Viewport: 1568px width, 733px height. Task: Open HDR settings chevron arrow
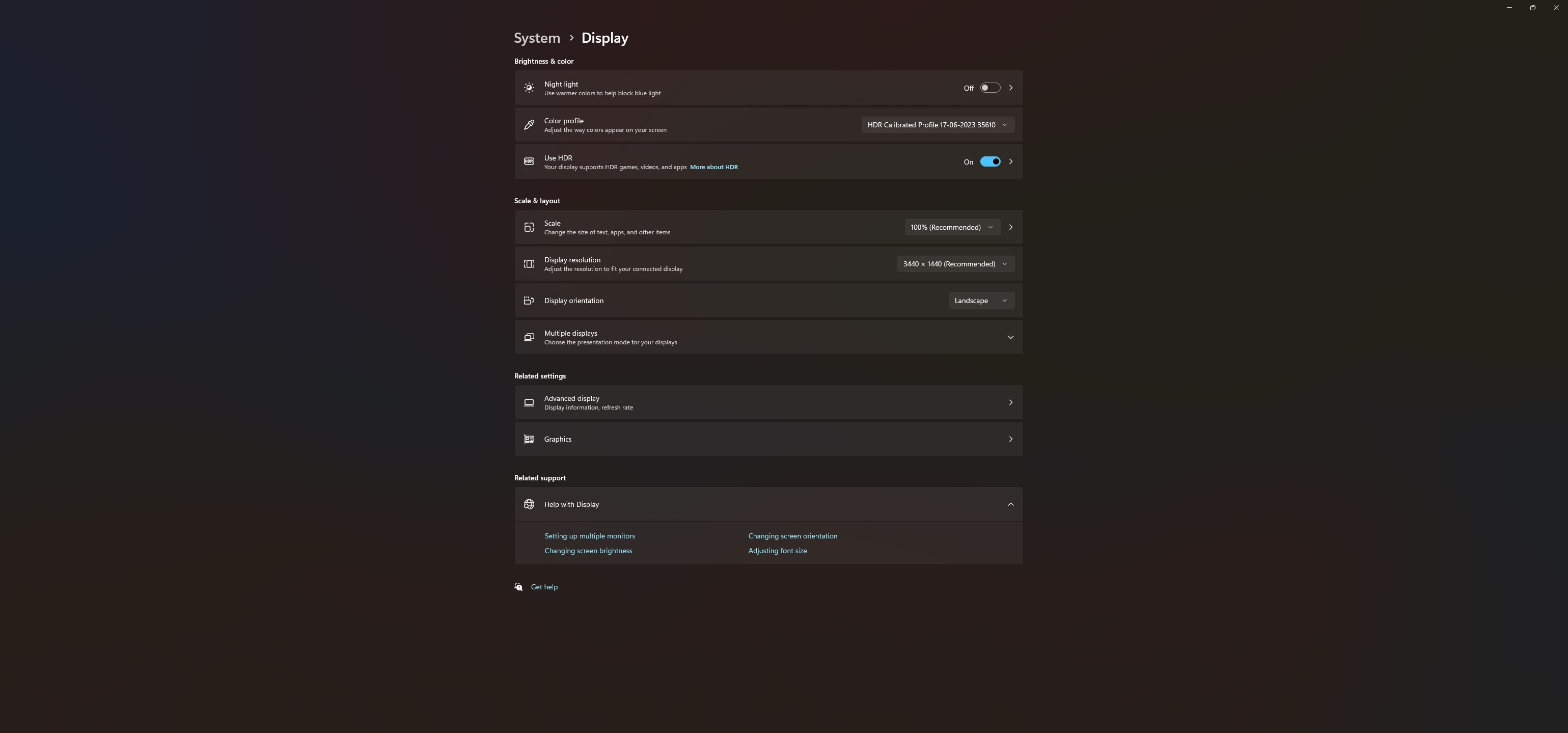coord(1010,161)
